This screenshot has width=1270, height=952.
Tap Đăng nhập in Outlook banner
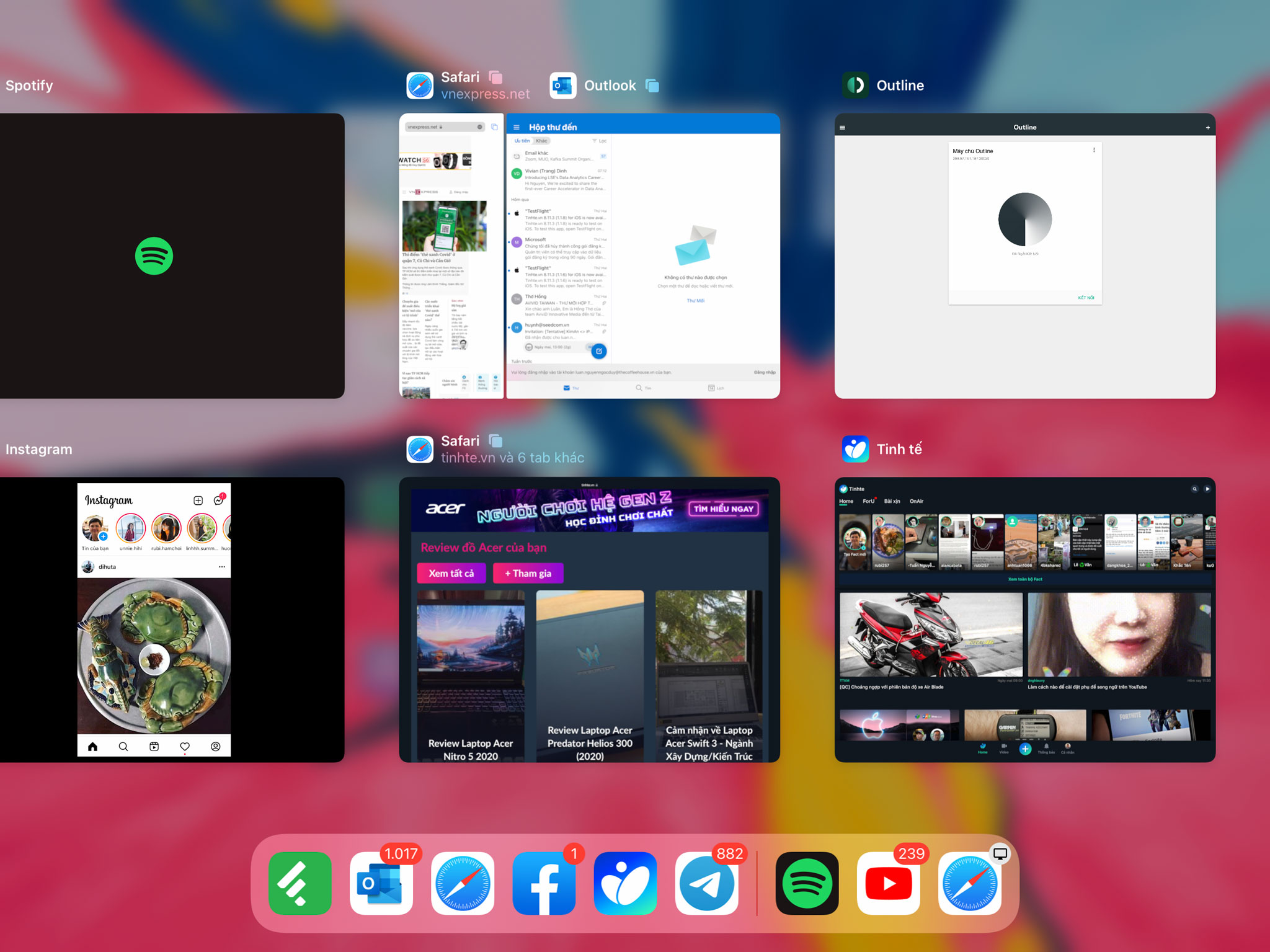tap(765, 372)
